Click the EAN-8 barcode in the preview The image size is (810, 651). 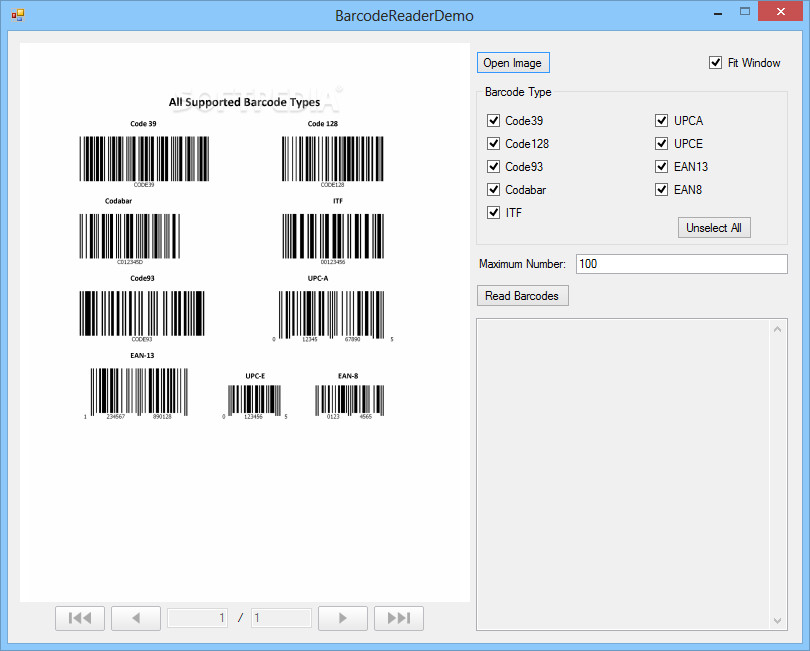(350, 402)
